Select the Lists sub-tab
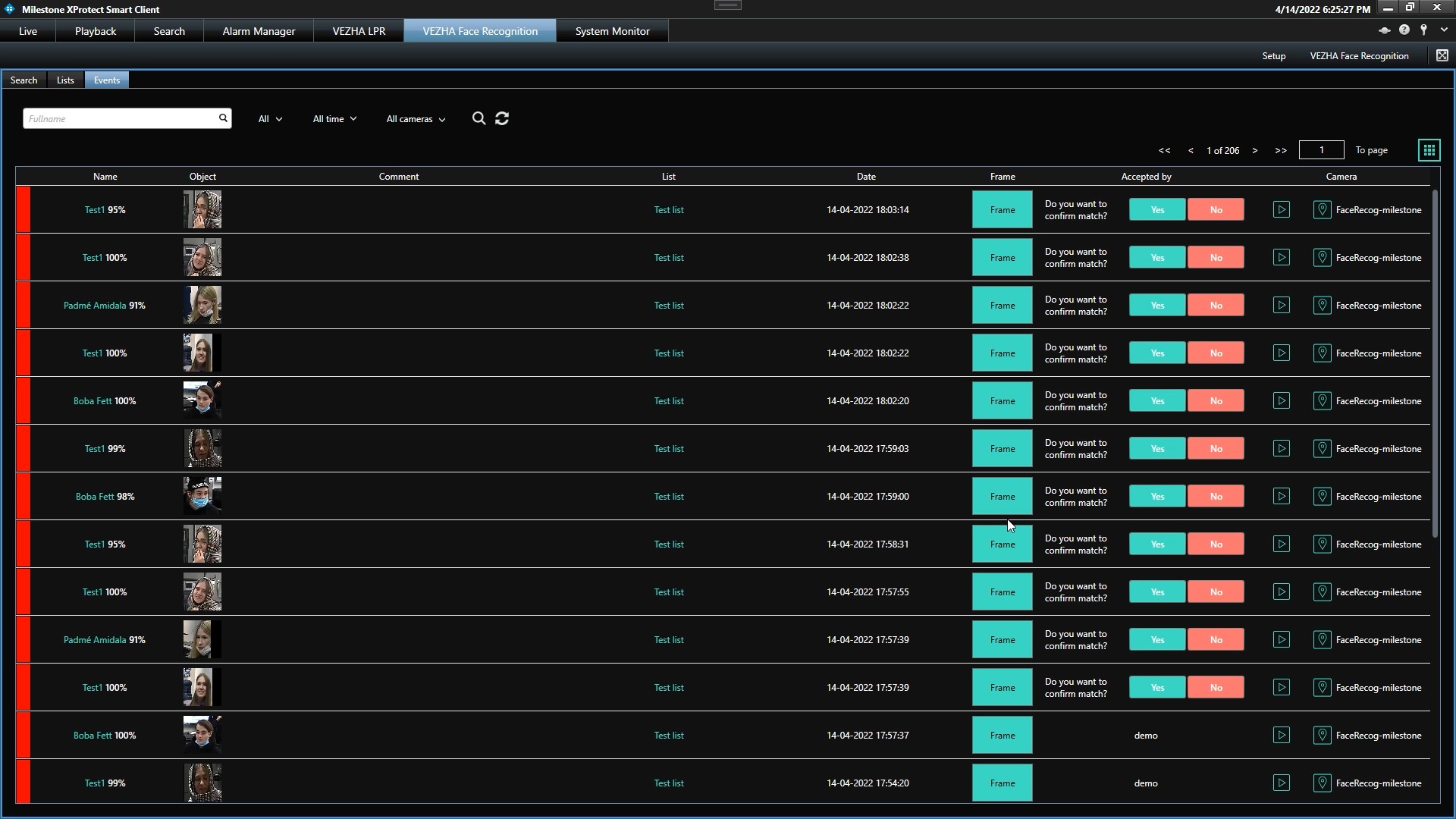Image resolution: width=1456 pixels, height=819 pixels. (65, 80)
